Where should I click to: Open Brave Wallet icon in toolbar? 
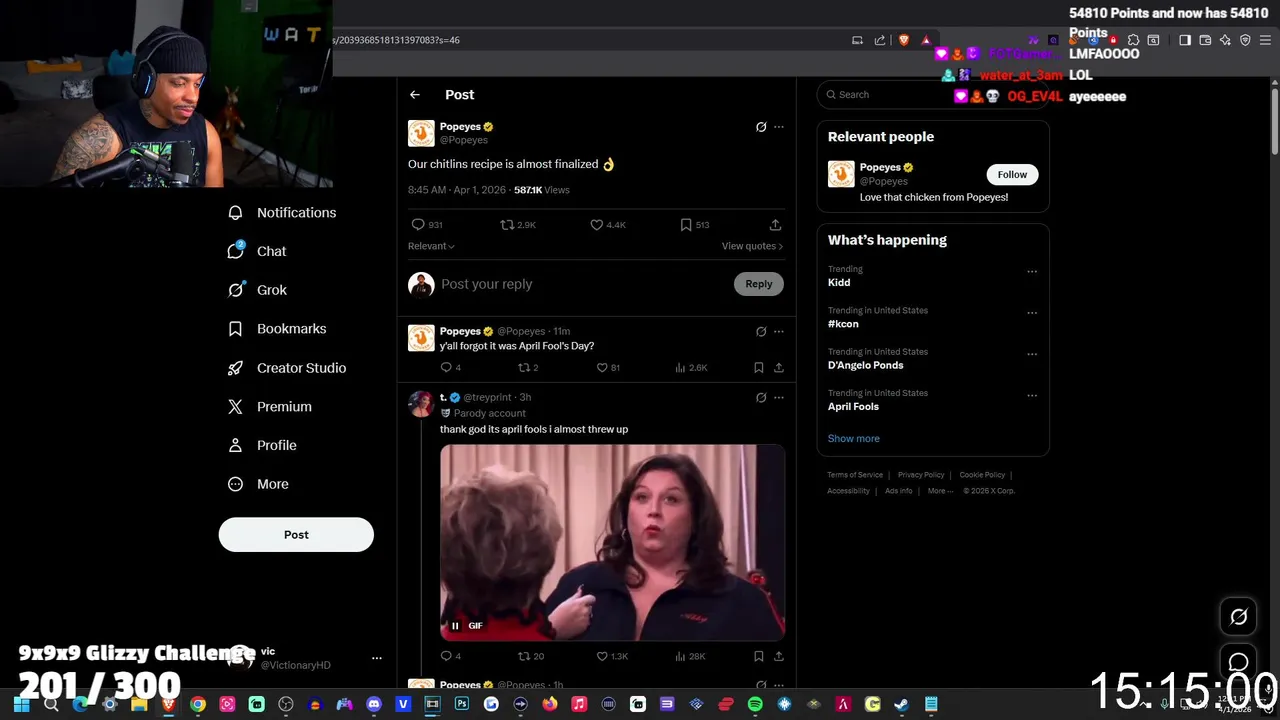[1205, 40]
